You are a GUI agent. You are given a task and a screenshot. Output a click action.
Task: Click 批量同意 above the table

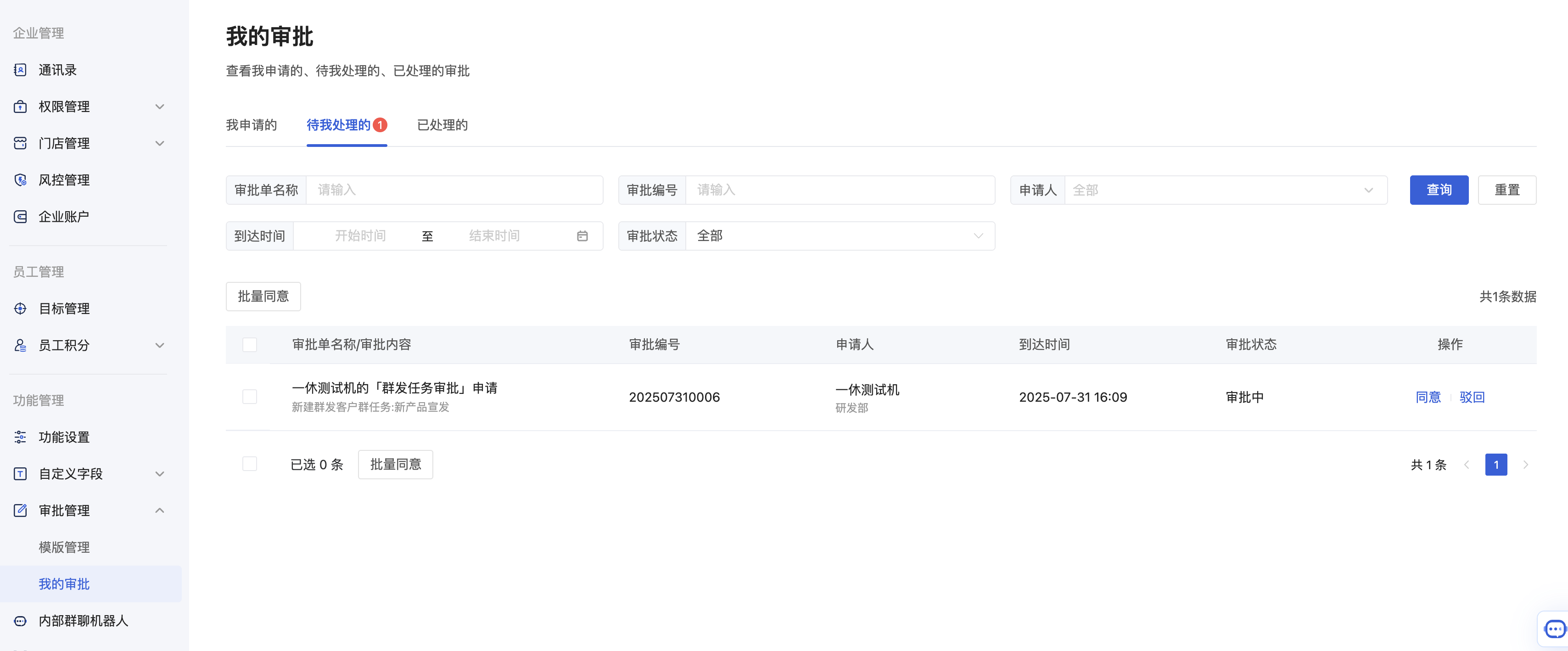point(263,297)
